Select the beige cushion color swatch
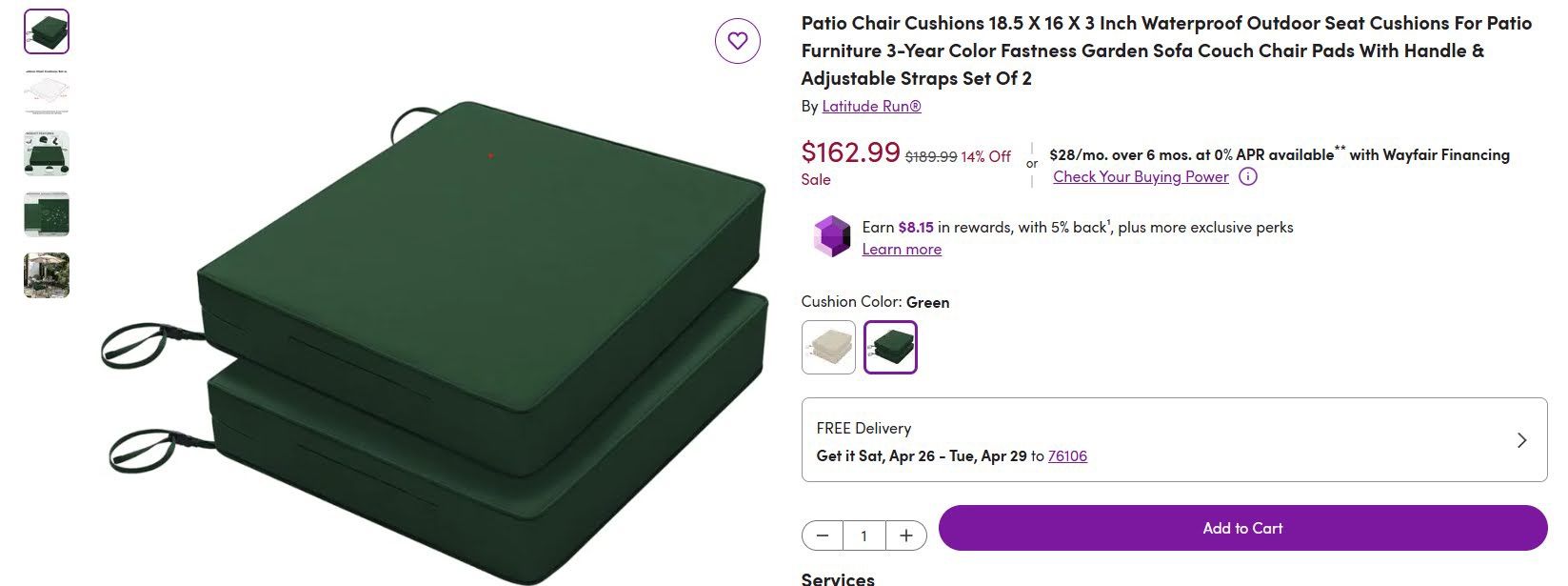Image resolution: width=1568 pixels, height=586 pixels. (x=828, y=347)
